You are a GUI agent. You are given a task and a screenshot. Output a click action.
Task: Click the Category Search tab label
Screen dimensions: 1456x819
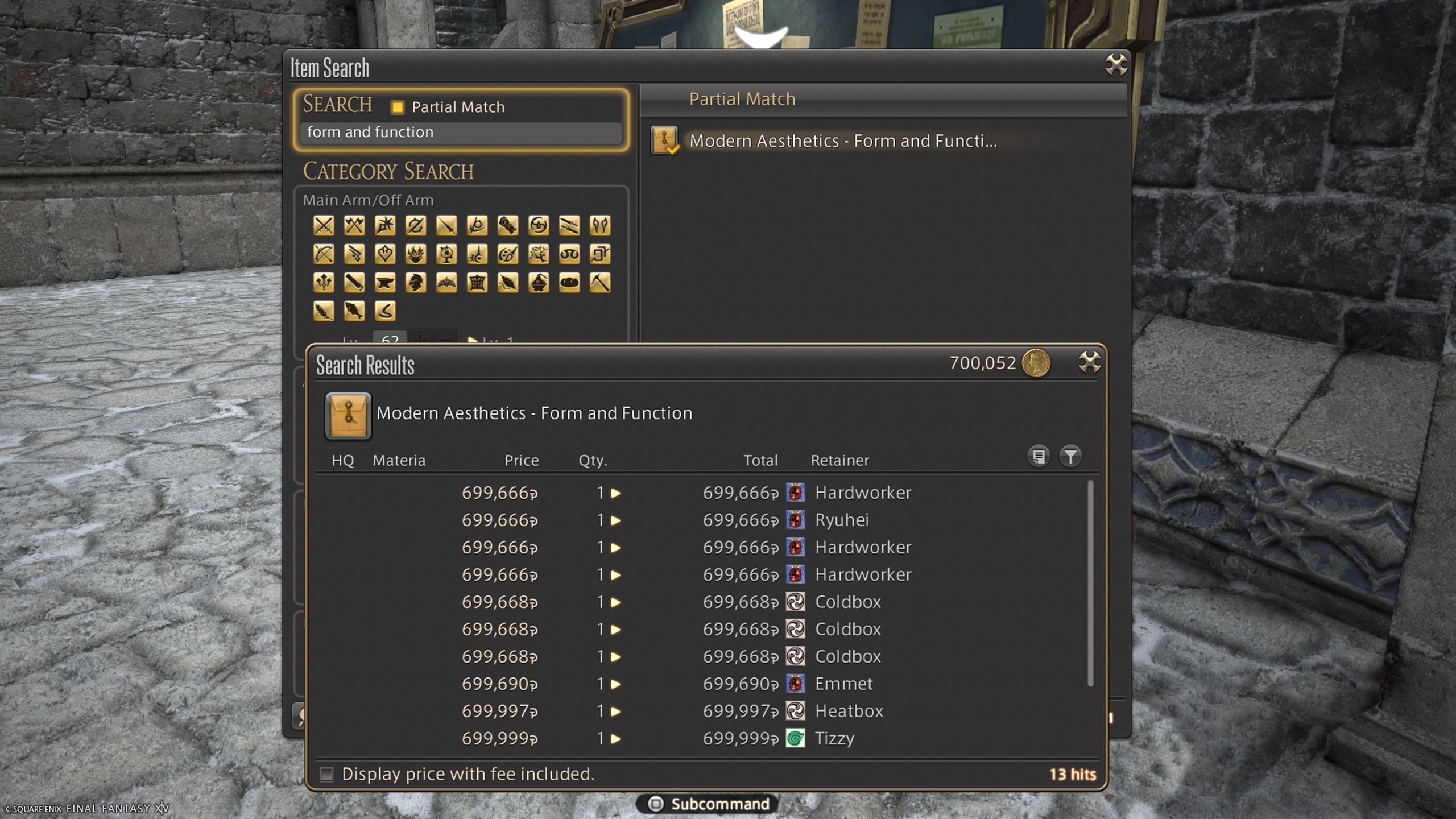pos(388,171)
